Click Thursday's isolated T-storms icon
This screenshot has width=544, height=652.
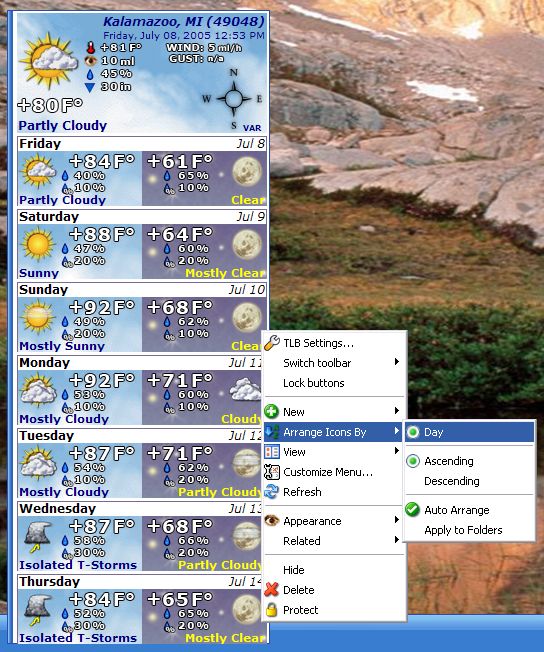38,610
